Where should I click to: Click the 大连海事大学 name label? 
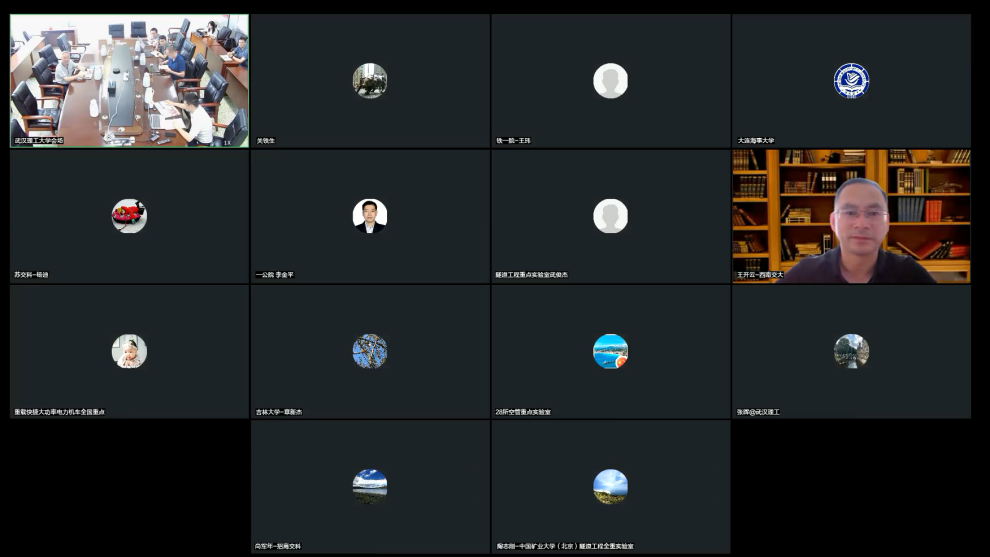756,141
